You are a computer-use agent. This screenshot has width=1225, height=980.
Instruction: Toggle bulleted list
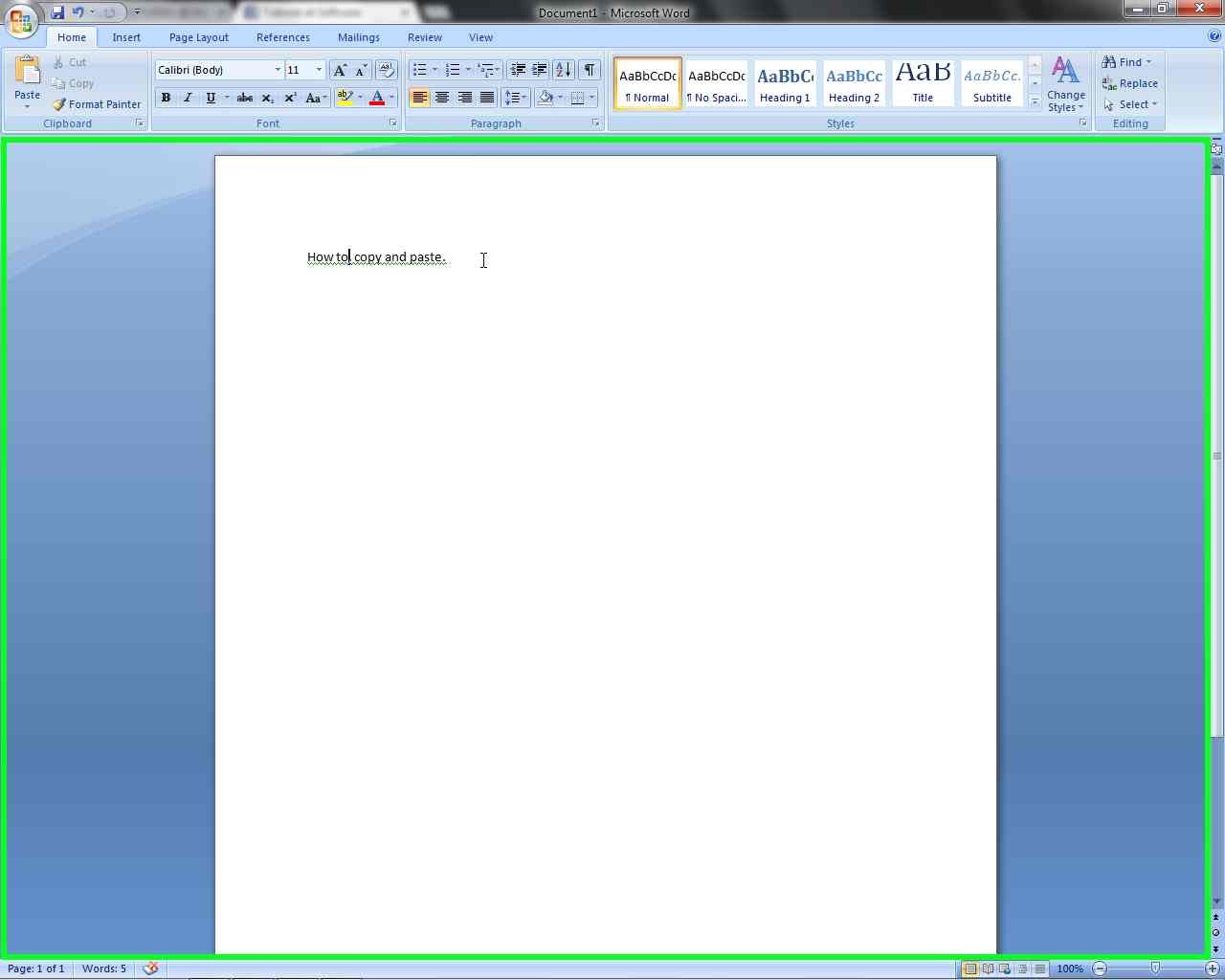click(x=420, y=69)
